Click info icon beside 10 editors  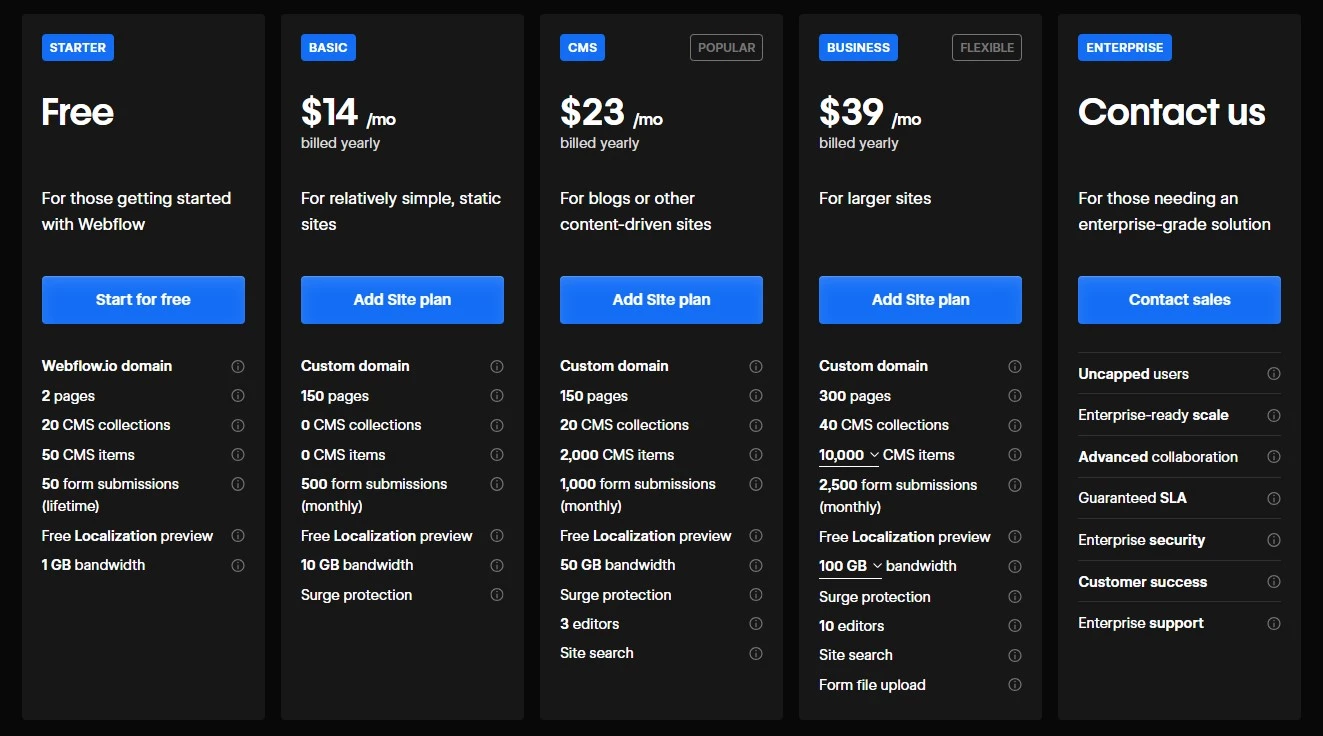pyautogui.click(x=1015, y=626)
